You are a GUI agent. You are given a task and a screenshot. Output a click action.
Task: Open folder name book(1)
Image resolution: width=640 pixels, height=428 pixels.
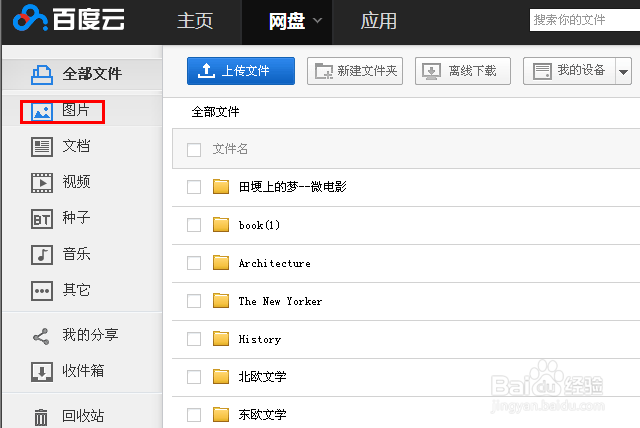pos(259,225)
